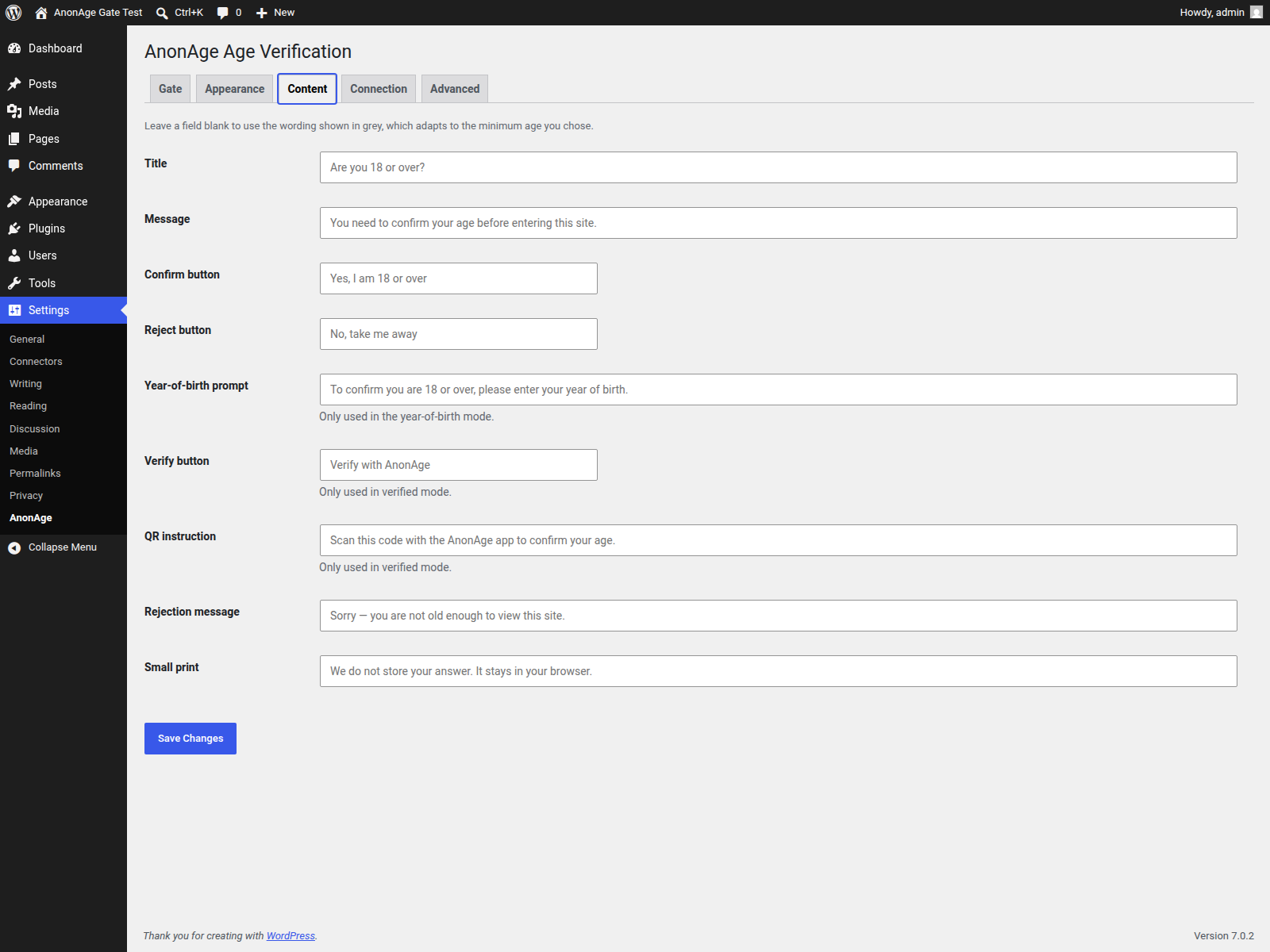Open the Advanced tab
This screenshot has height=952, width=1270.
455,89
